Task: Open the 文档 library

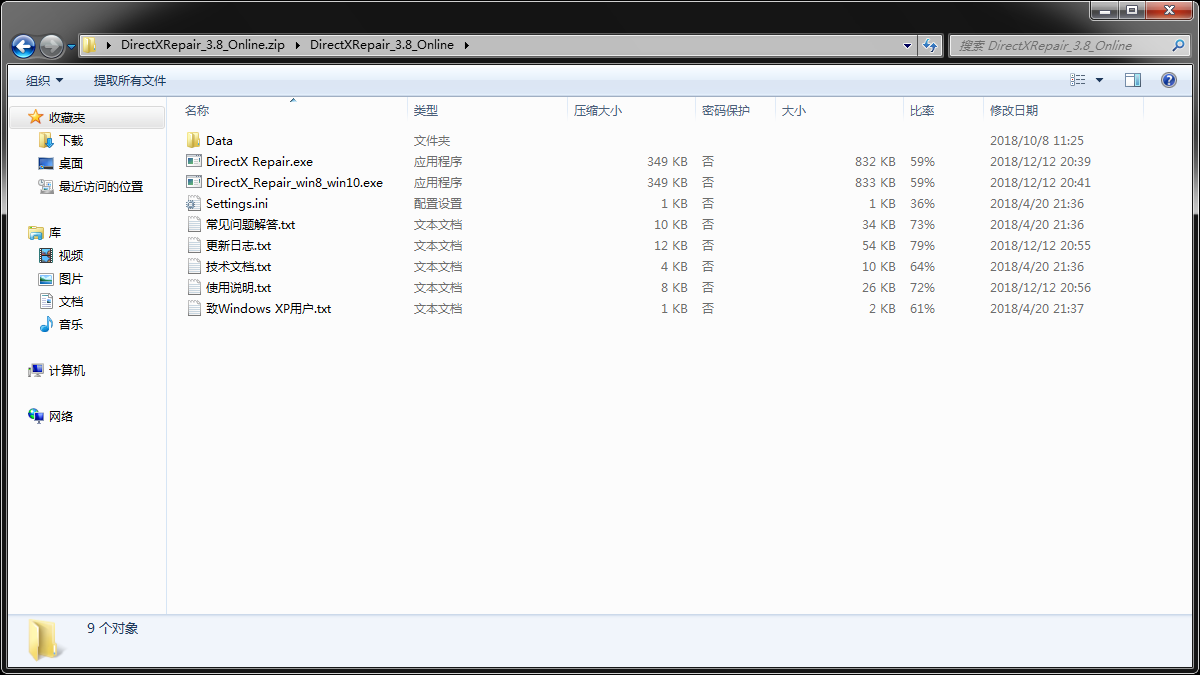Action: [x=70, y=301]
